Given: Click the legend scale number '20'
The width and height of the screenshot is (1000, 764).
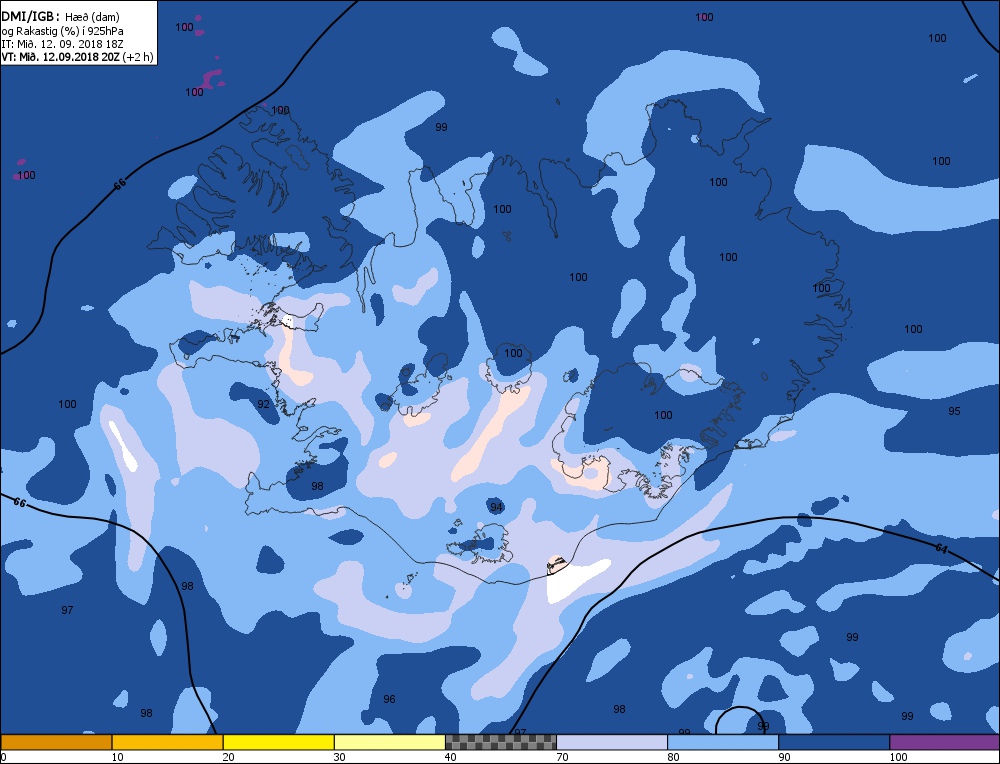Looking at the screenshot, I should click(229, 757).
